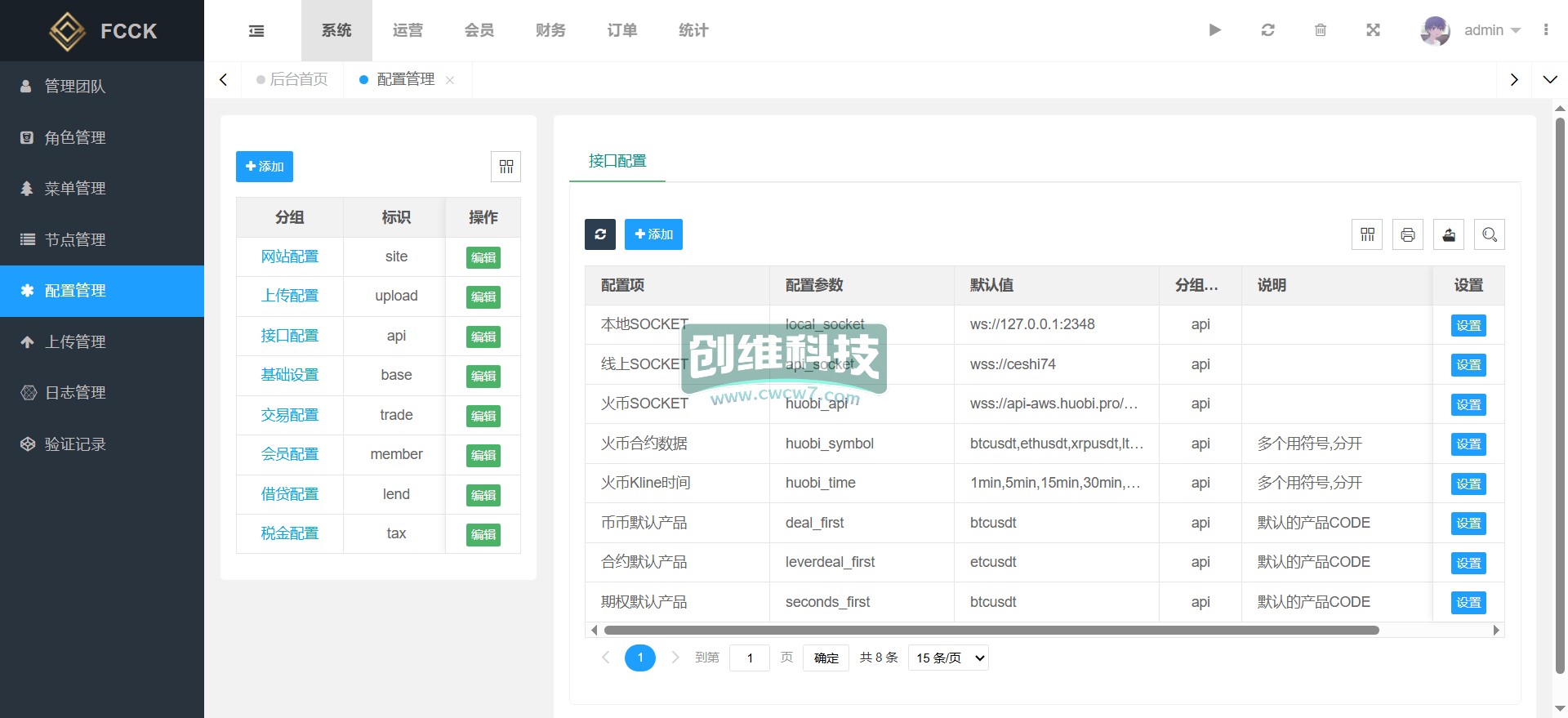Click the page number input field
The width and height of the screenshot is (1568, 718).
[x=749, y=658]
